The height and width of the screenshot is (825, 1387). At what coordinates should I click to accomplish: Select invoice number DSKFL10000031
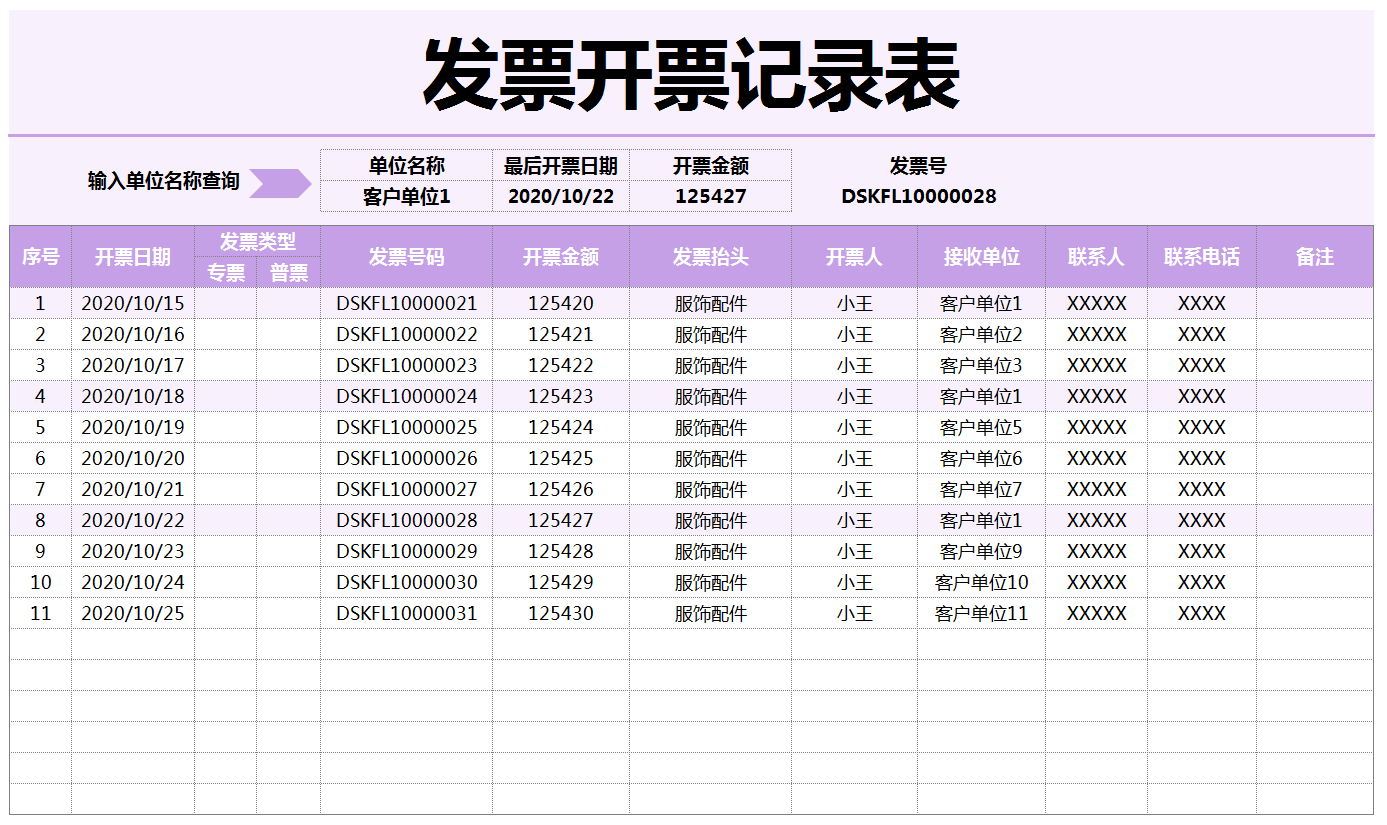point(407,613)
